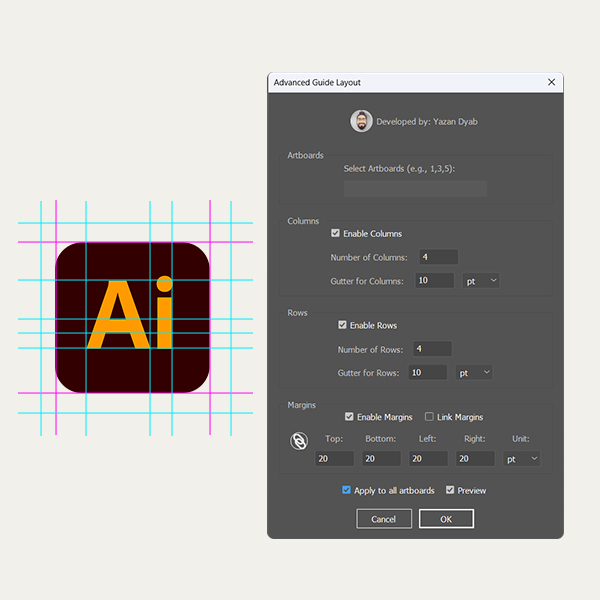The image size is (600, 600).
Task: Toggle the Enable Margins checkbox
Action: click(349, 417)
